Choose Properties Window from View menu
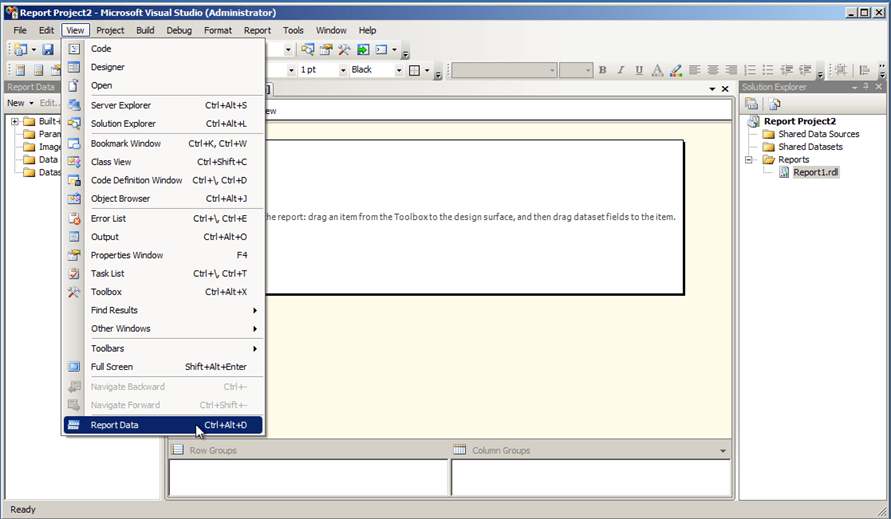This screenshot has width=891, height=519. coord(163,255)
